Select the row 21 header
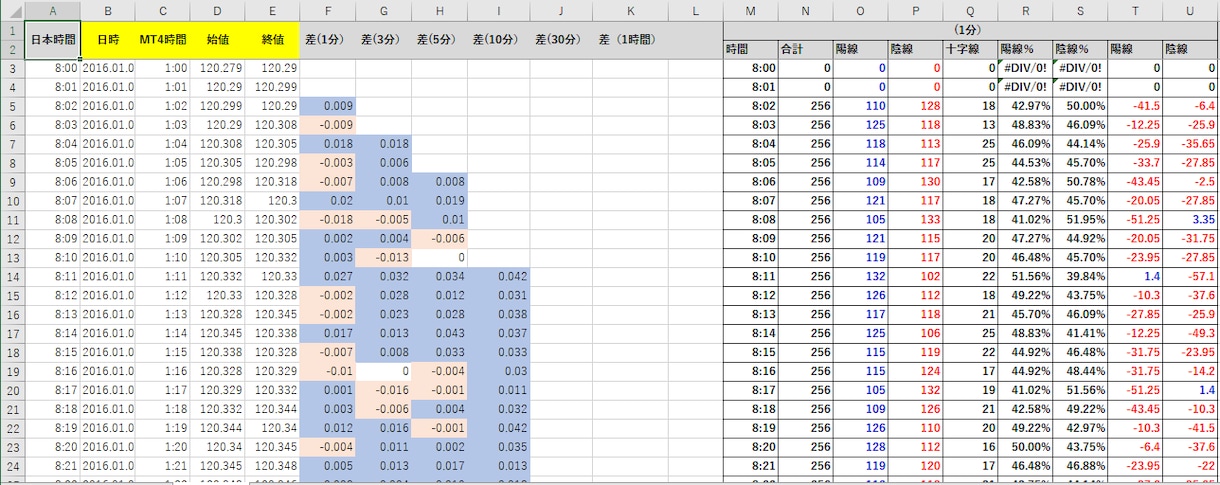The width and height of the screenshot is (1220, 485). [x=11, y=408]
